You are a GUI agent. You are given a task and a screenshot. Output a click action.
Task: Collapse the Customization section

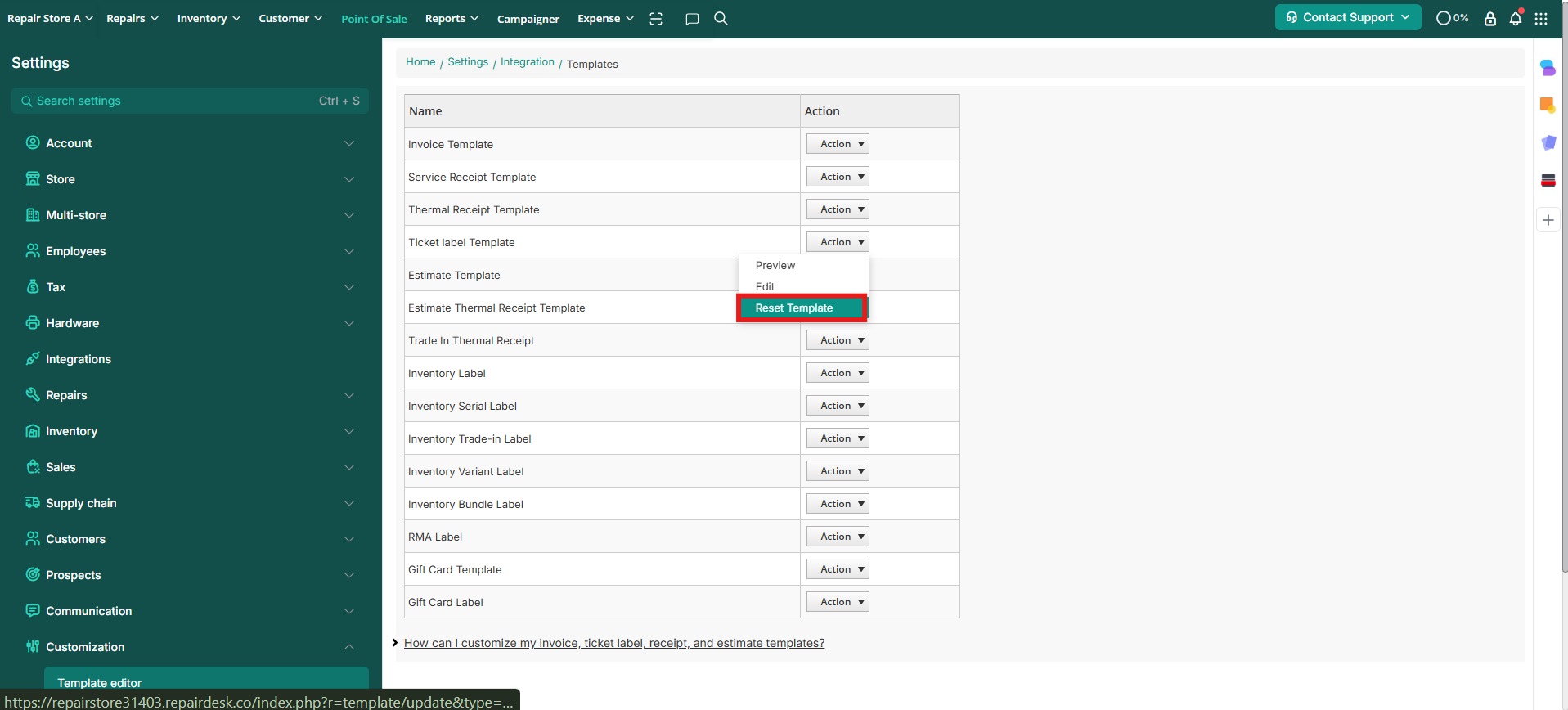click(x=190, y=647)
